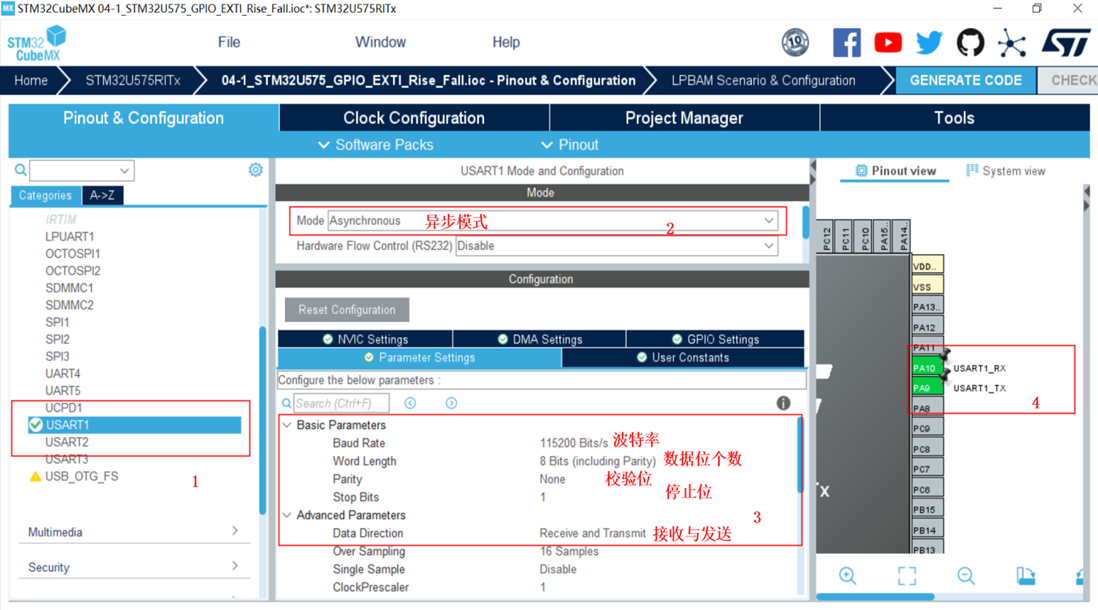Go to previous parameter search result
The image size is (1098, 610).
coord(410,403)
